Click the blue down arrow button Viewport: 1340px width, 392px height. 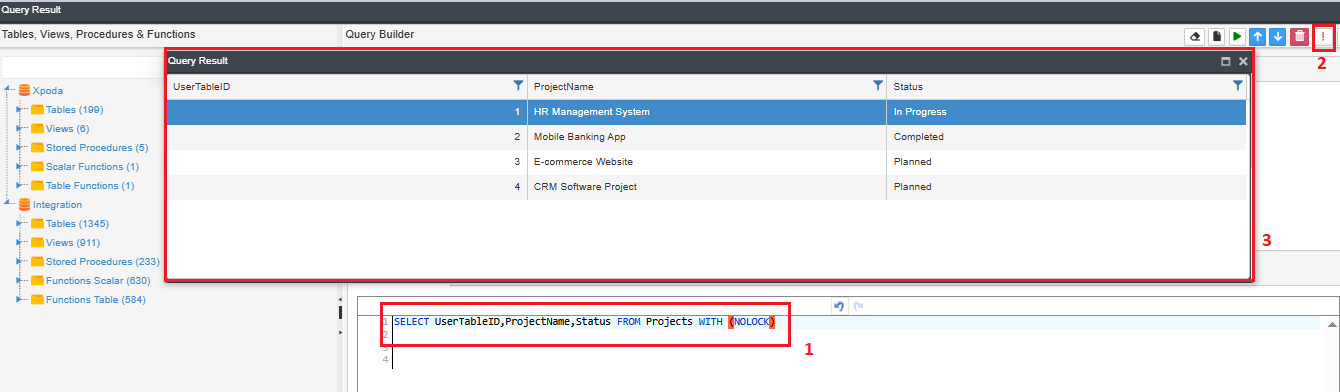[x=1278, y=37]
